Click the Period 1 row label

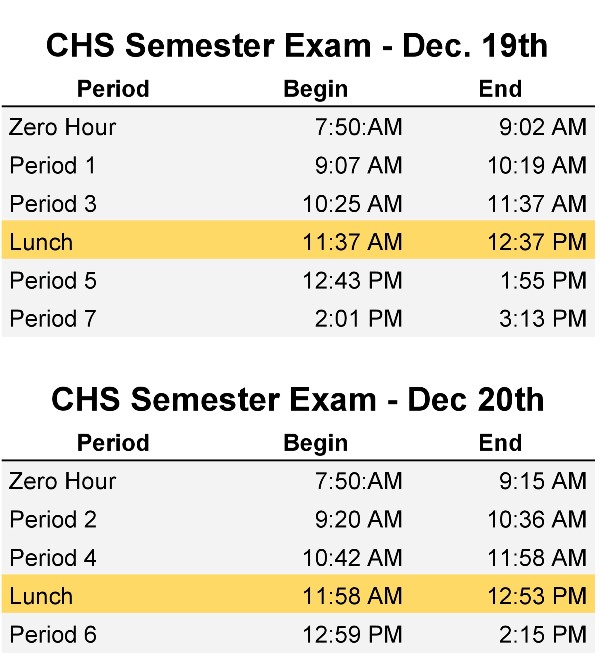pyautogui.click(x=53, y=165)
